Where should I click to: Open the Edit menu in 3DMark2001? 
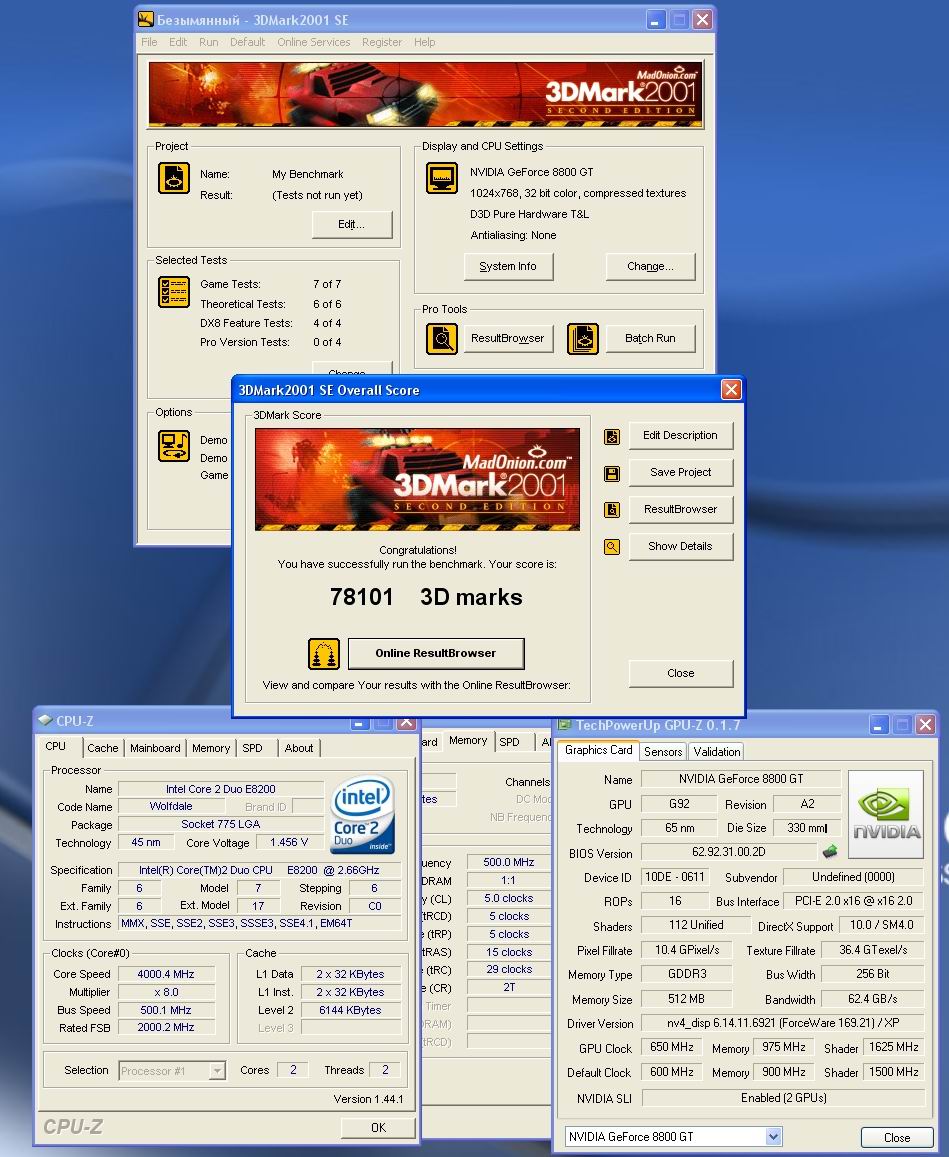click(x=178, y=42)
